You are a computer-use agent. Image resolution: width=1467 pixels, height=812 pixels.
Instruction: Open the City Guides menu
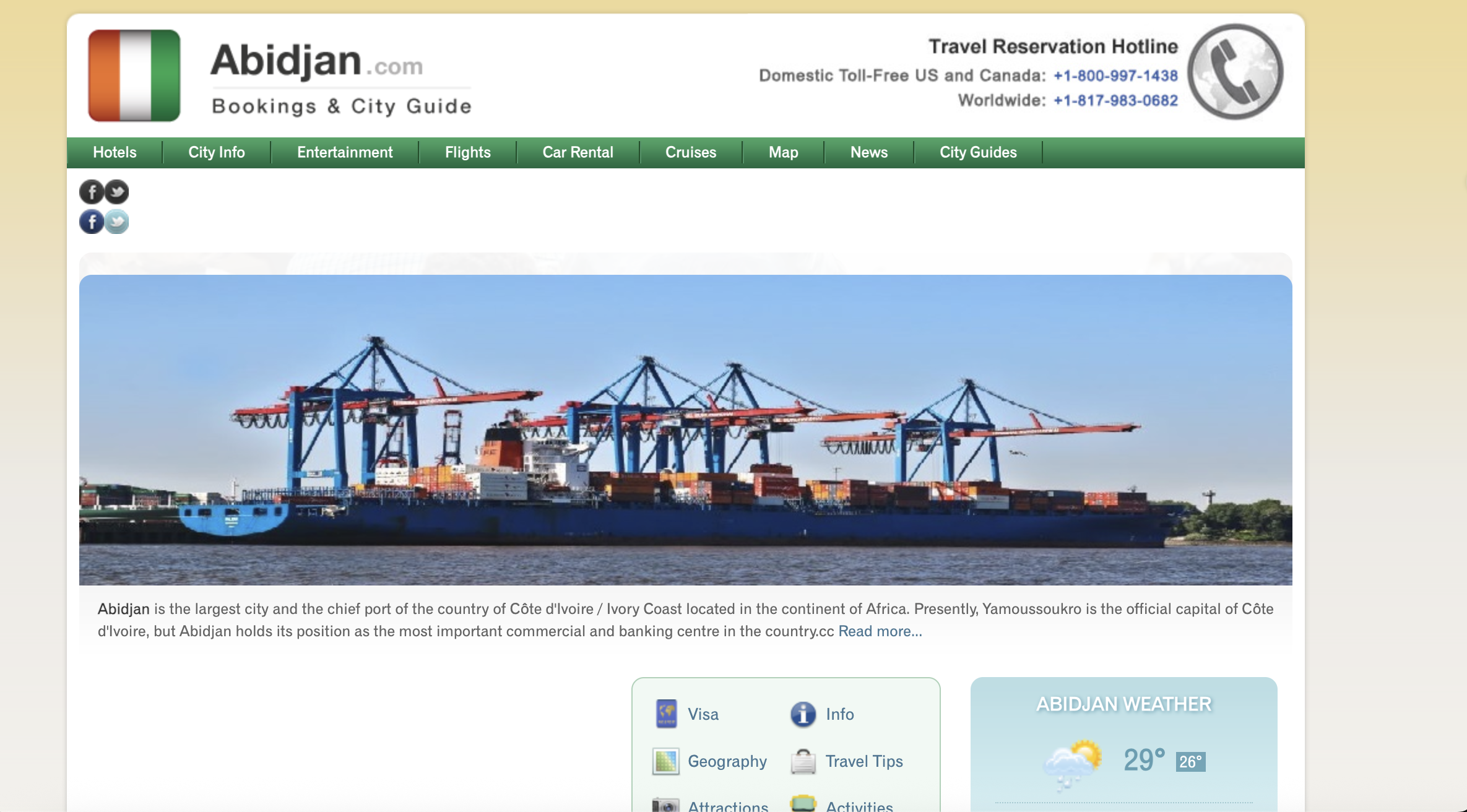pos(977,152)
